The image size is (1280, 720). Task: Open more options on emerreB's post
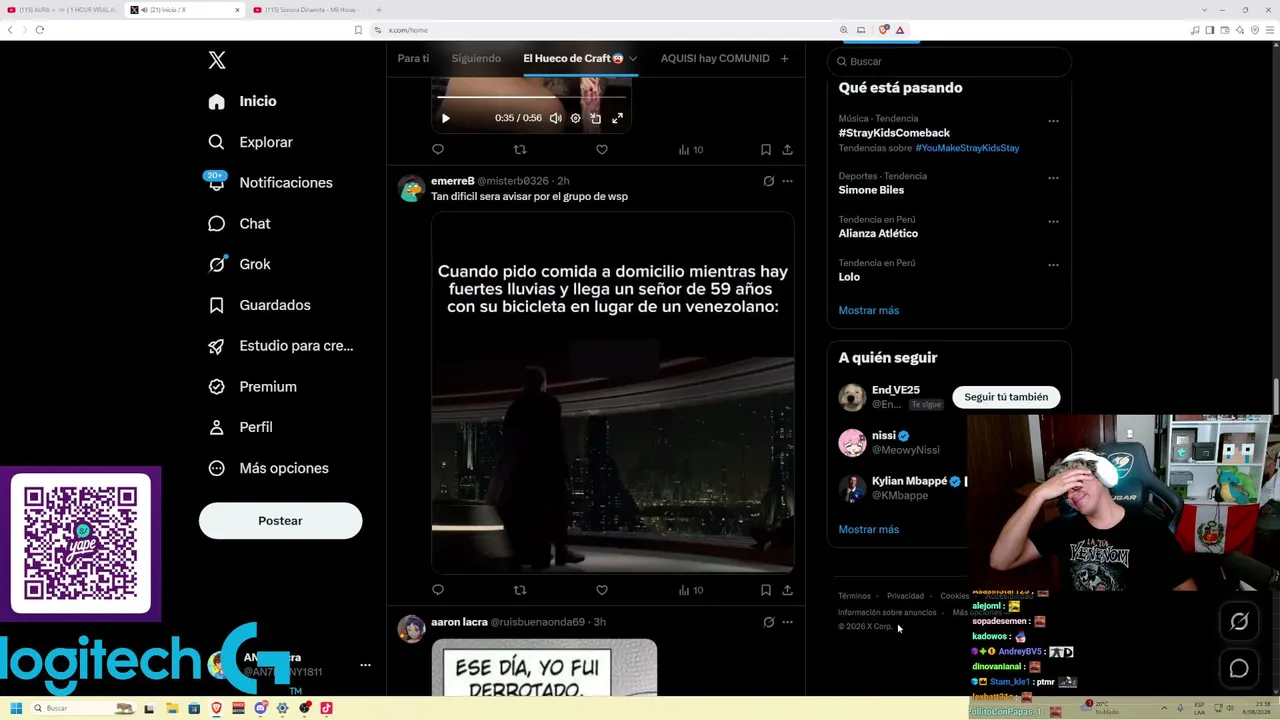pos(788,181)
